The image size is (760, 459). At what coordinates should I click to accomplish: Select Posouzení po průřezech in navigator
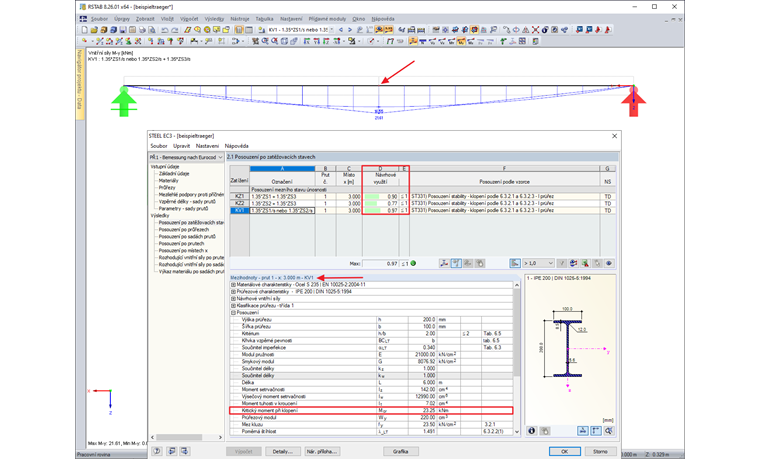coord(184,230)
